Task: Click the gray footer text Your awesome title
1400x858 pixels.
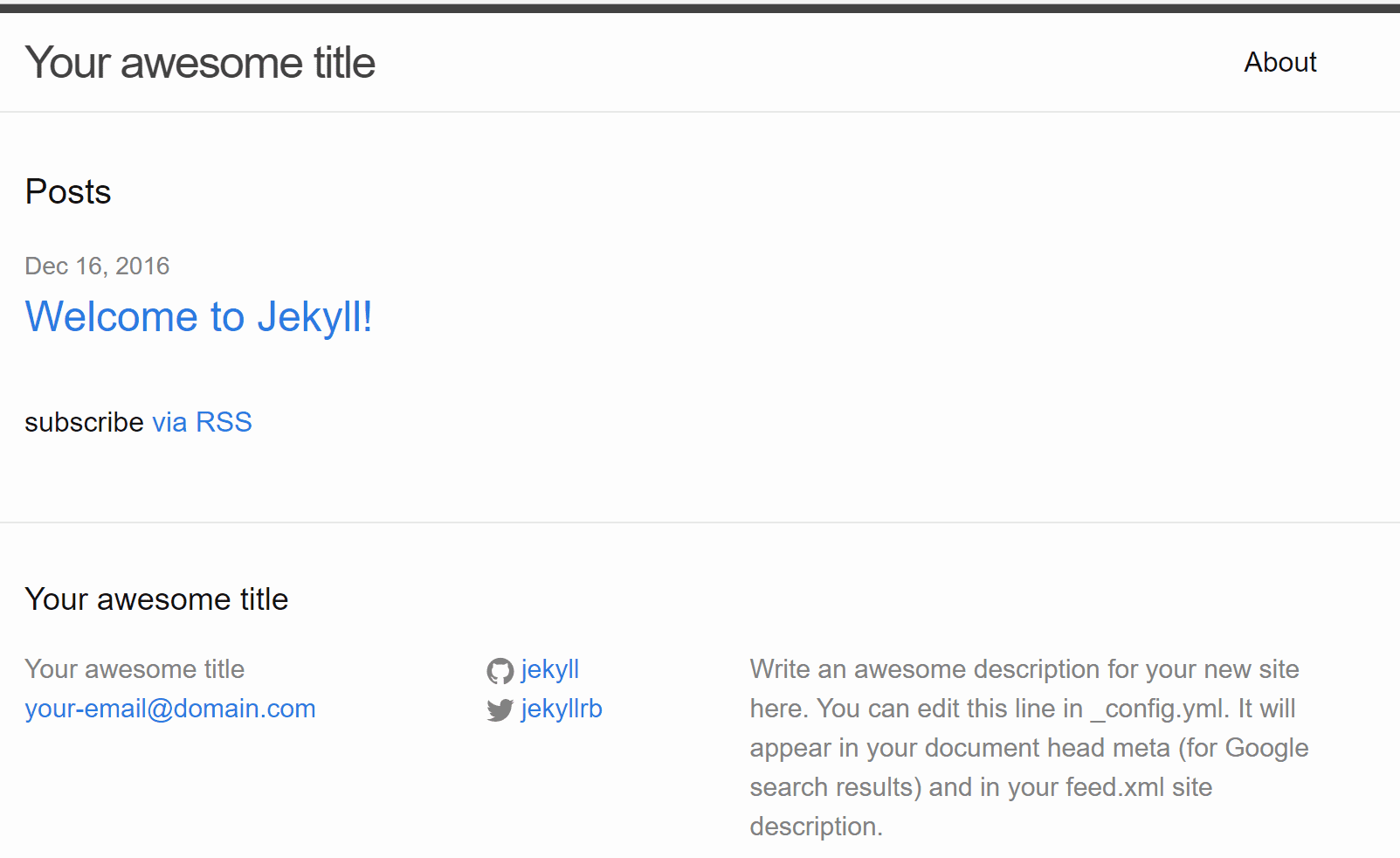Action: click(x=134, y=669)
